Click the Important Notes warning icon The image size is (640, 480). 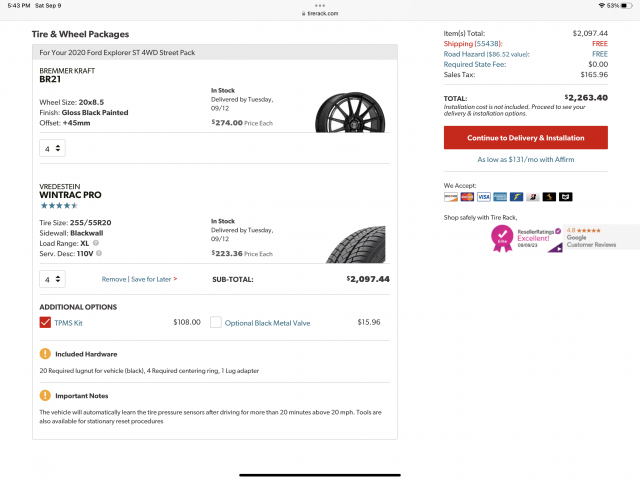pyautogui.click(x=45, y=395)
